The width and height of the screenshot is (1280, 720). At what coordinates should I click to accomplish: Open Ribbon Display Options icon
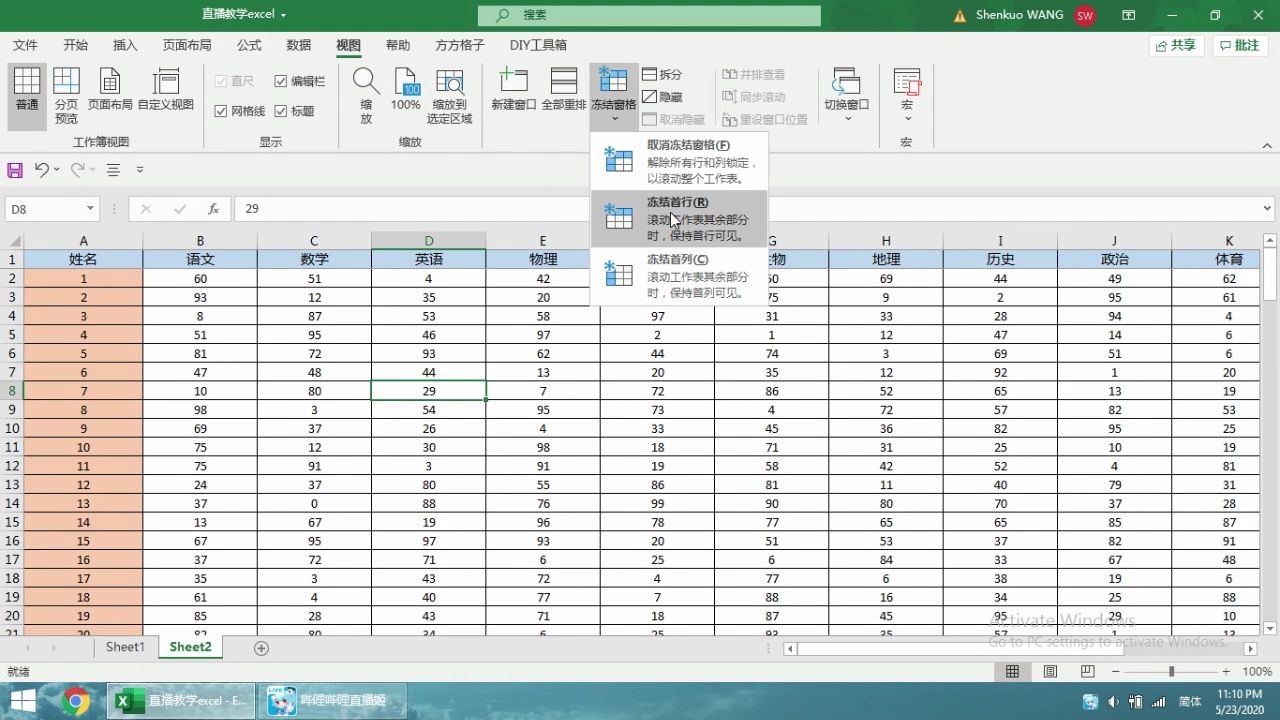1129,15
